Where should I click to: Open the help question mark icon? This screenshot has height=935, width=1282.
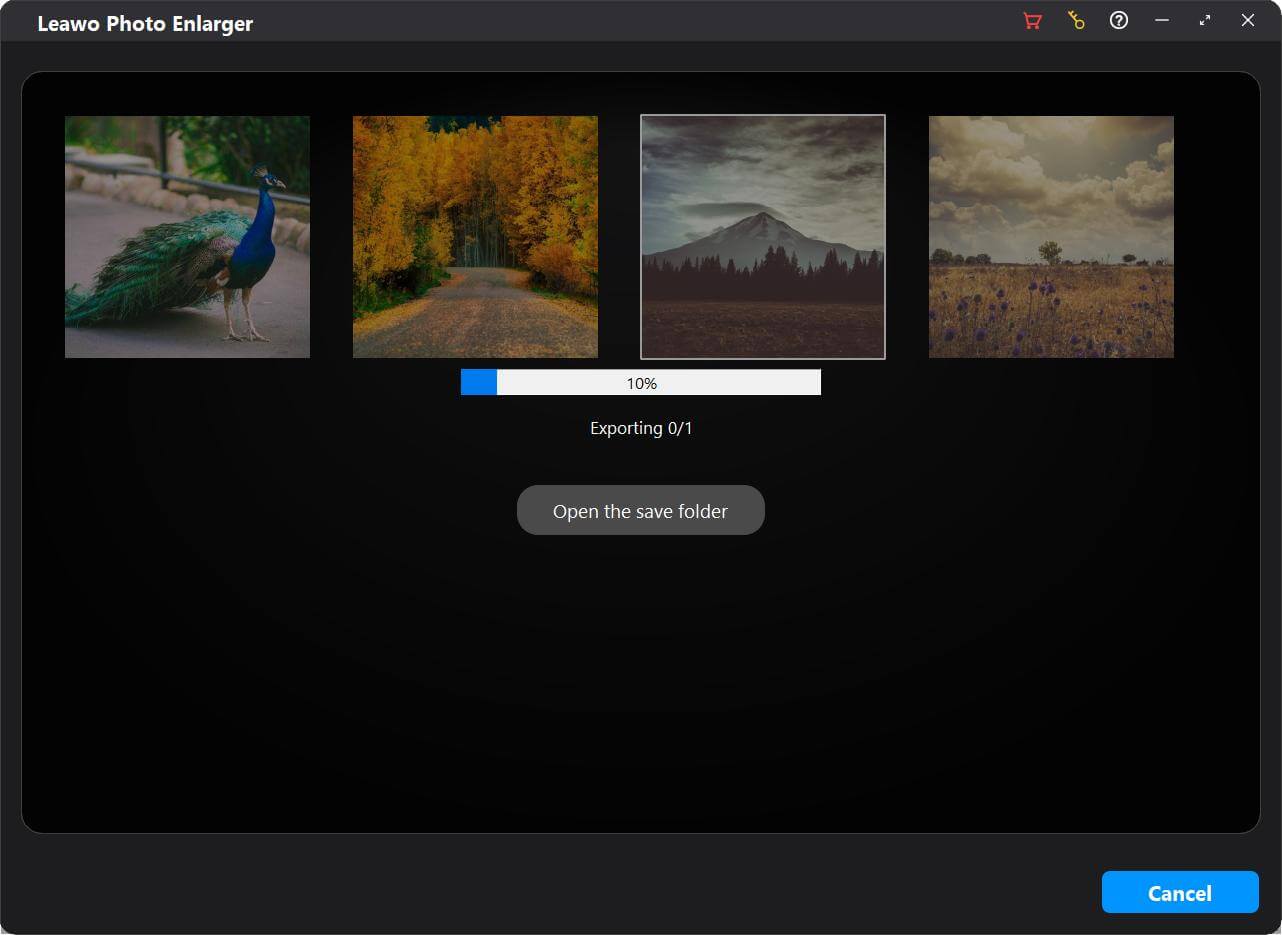pos(1119,21)
